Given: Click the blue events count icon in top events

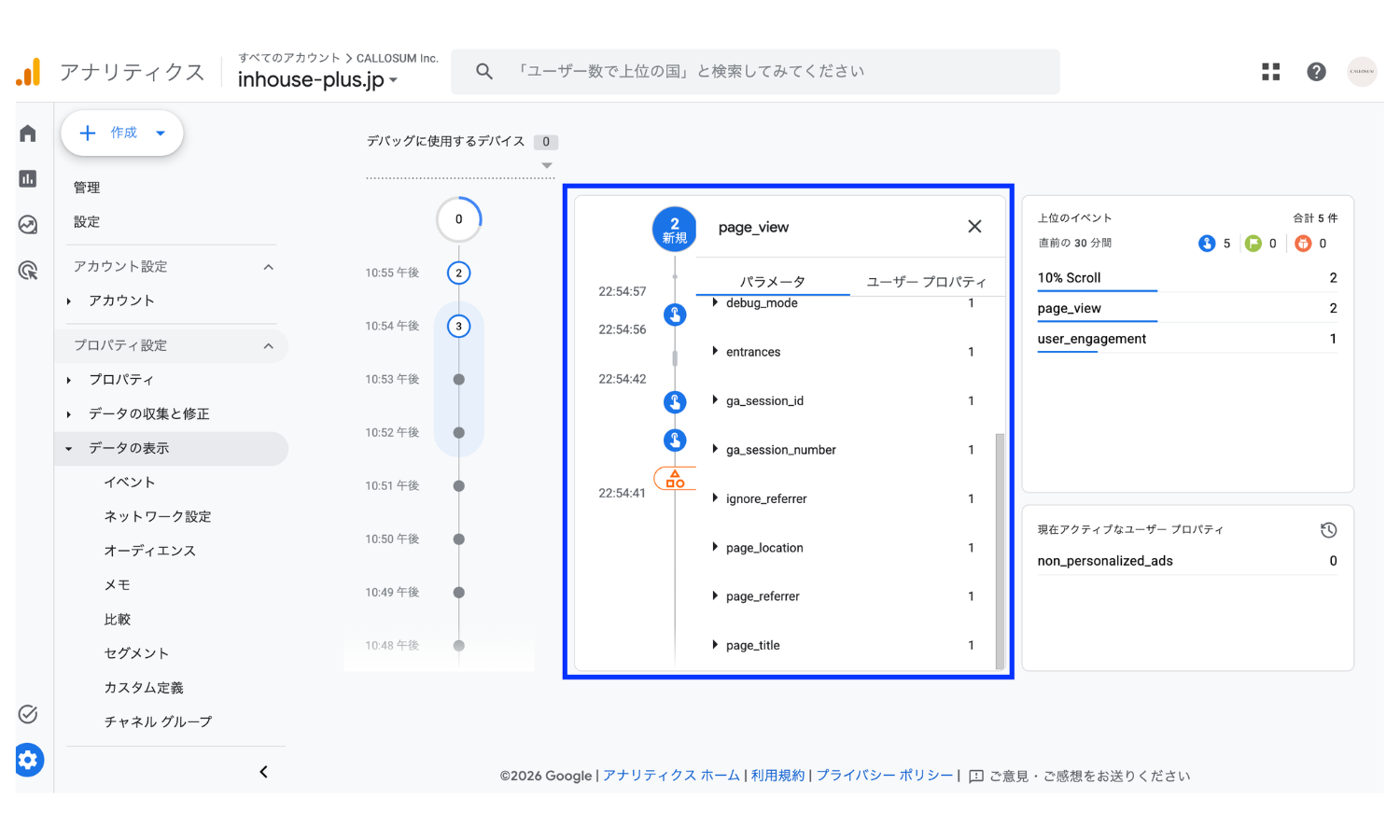Looking at the screenshot, I should tap(1207, 244).
